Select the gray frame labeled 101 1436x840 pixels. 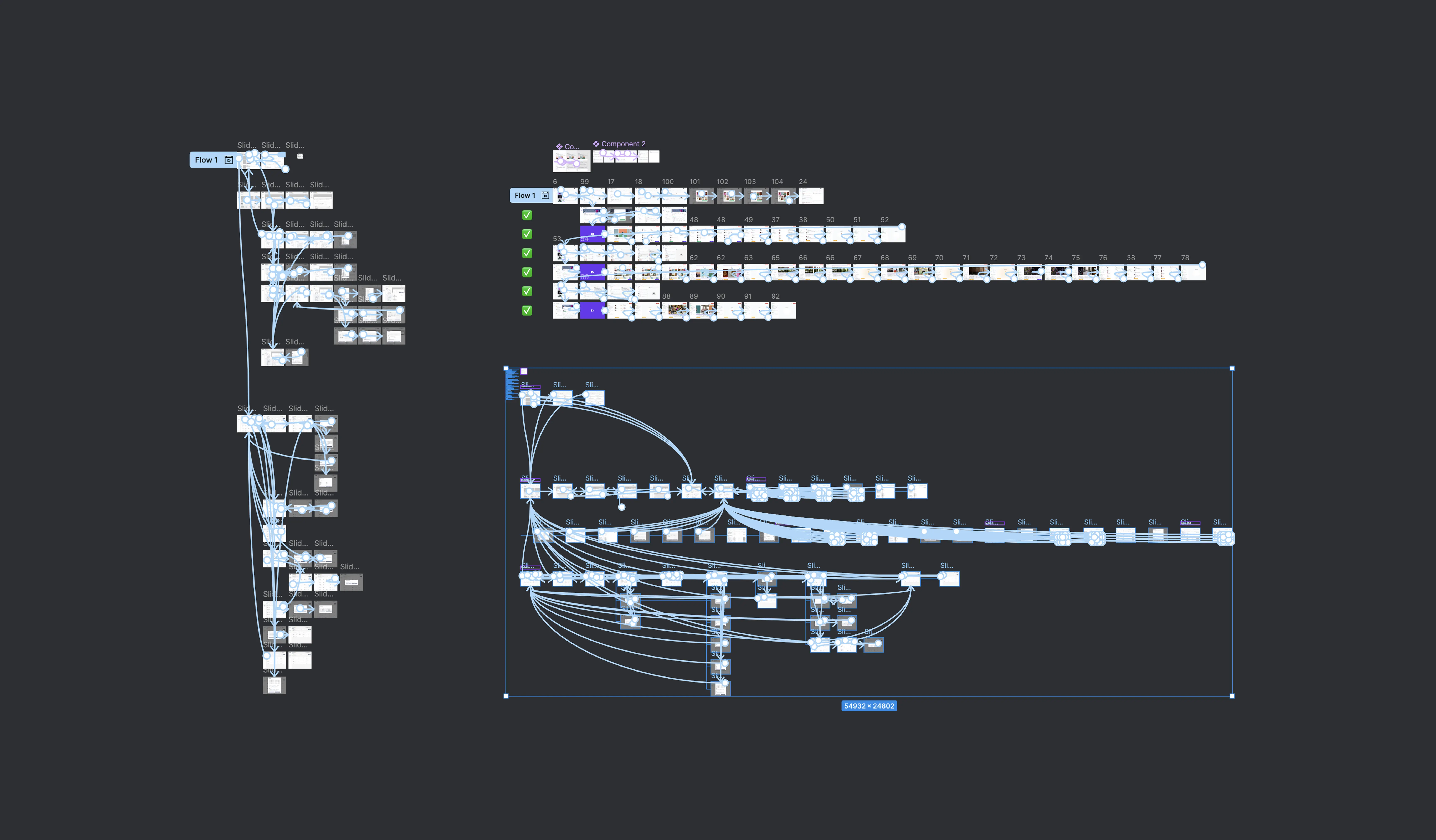pyautogui.click(x=702, y=196)
